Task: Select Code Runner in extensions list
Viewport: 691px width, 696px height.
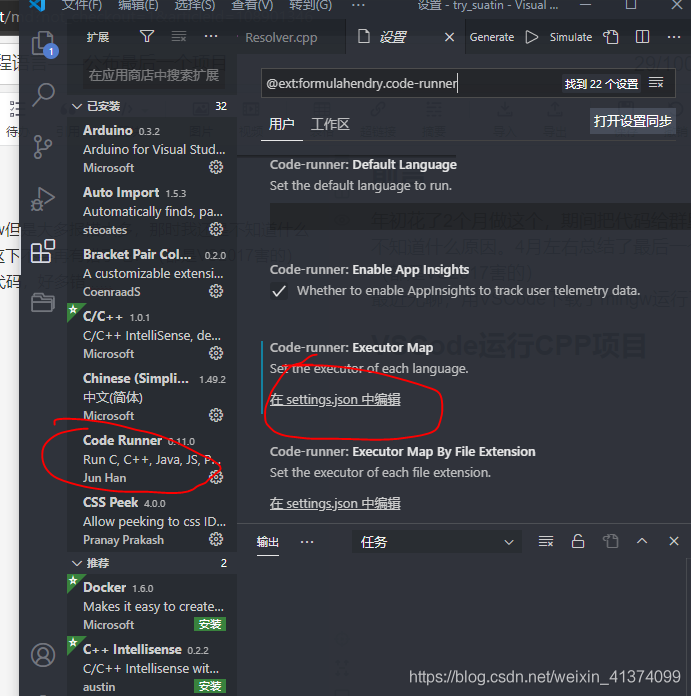Action: coord(152,459)
